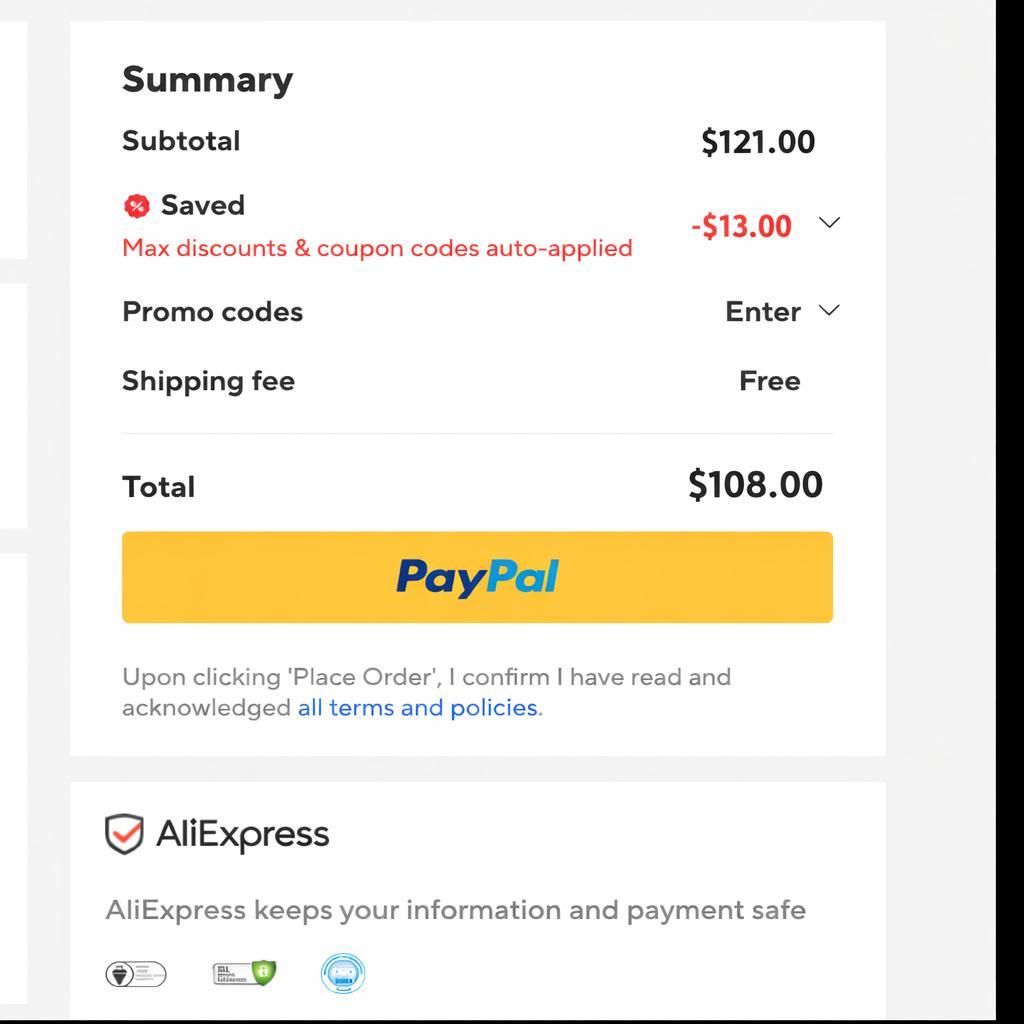Click Enter to add a promo code
The image size is (1024, 1024).
(763, 312)
